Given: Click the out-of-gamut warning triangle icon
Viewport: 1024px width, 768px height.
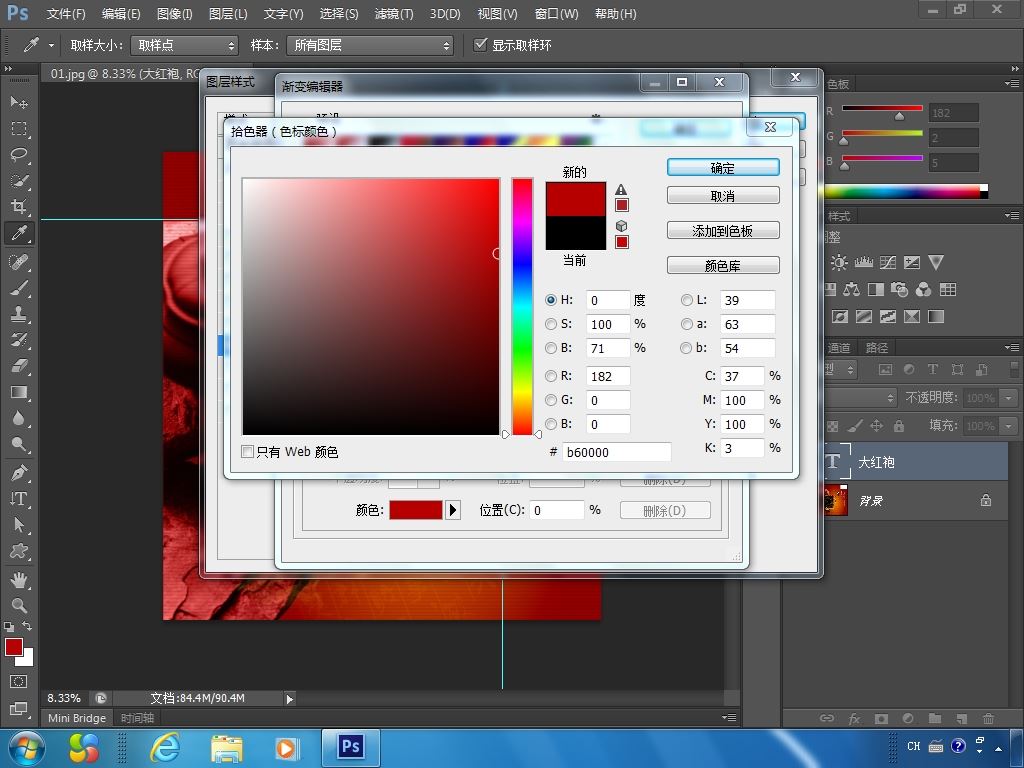Looking at the screenshot, I should point(621,189).
